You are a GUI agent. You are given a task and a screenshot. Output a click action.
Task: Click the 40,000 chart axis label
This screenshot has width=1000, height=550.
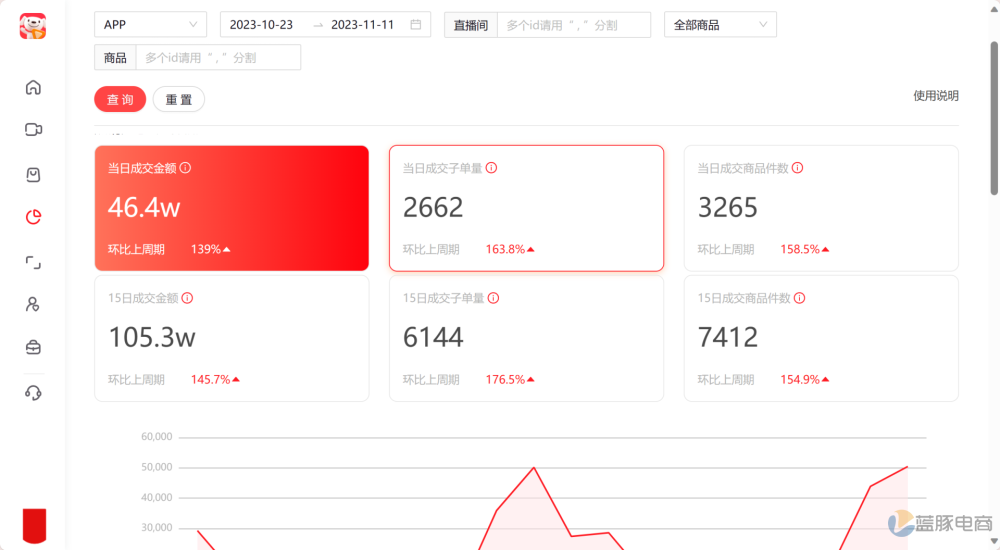pyautogui.click(x=156, y=497)
